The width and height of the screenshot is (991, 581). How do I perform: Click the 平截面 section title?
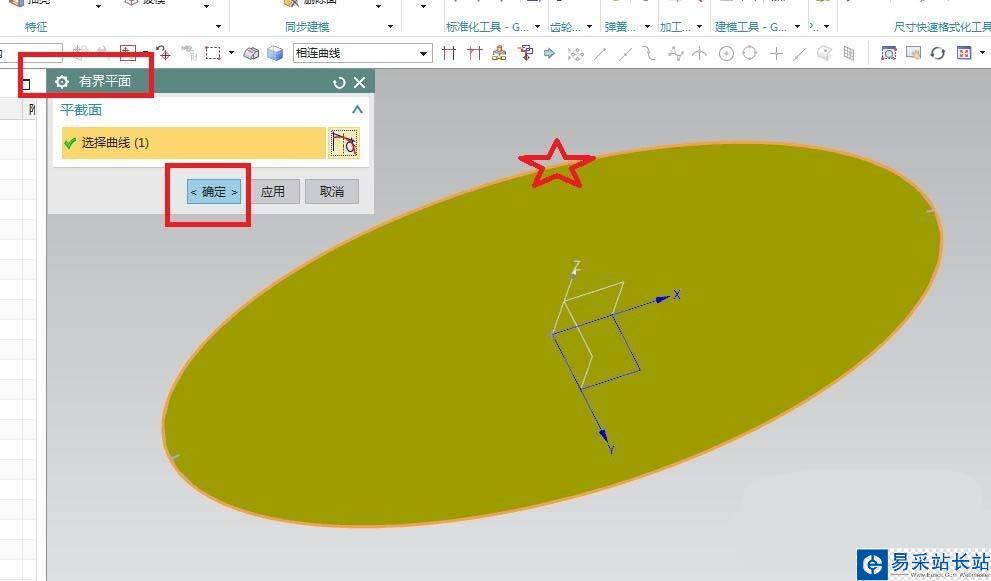pos(81,110)
